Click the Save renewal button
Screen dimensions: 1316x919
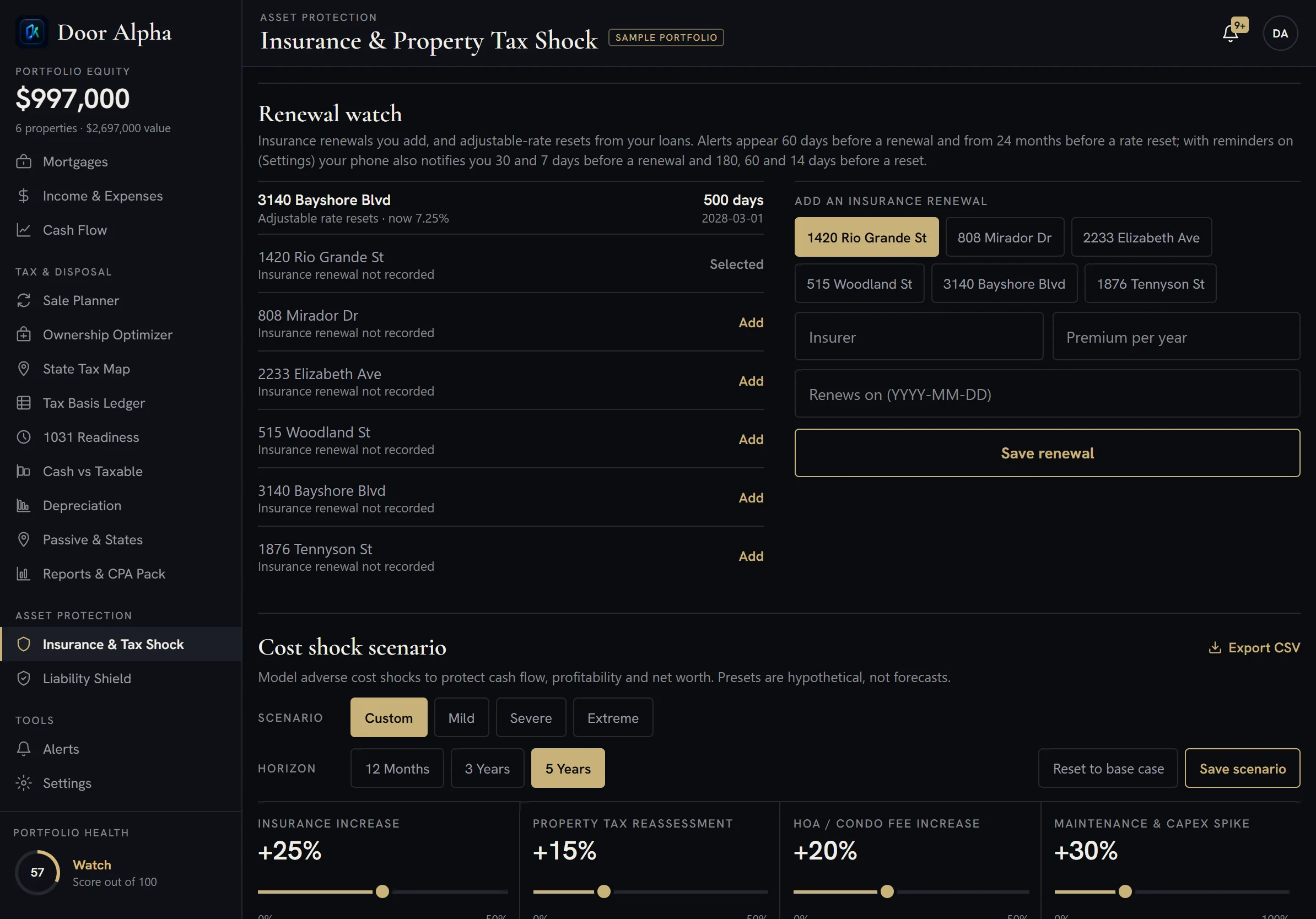(1047, 453)
